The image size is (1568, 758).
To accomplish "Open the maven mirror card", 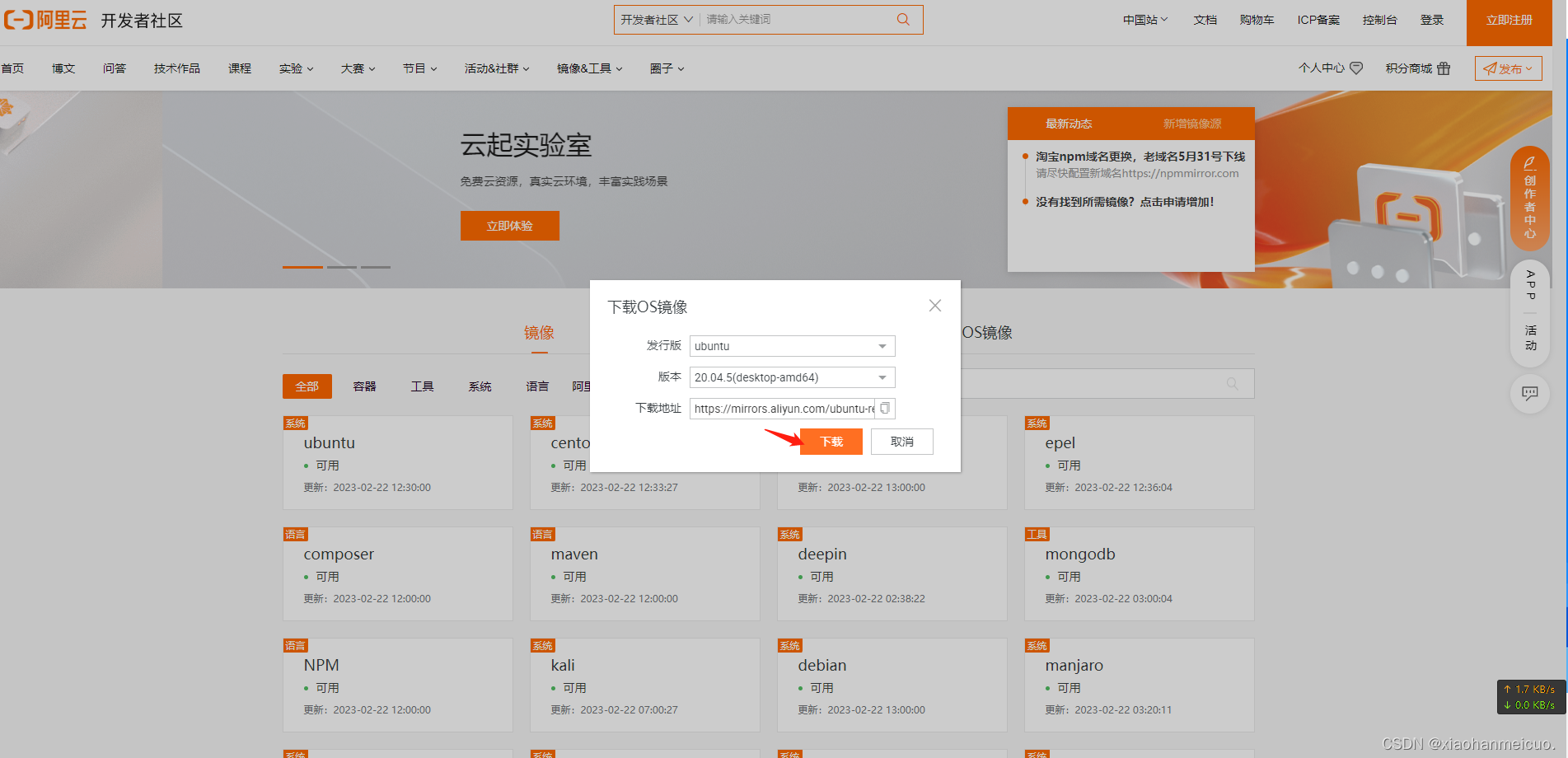I will (x=645, y=574).
